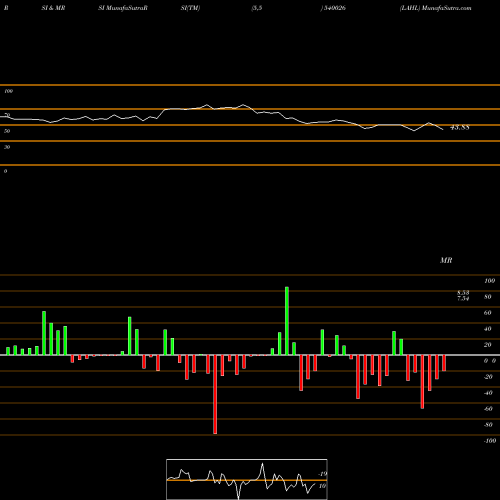Click the 'SI MunafaSutraR' header text
Screen dimensions: 500x500
pos(123,8)
